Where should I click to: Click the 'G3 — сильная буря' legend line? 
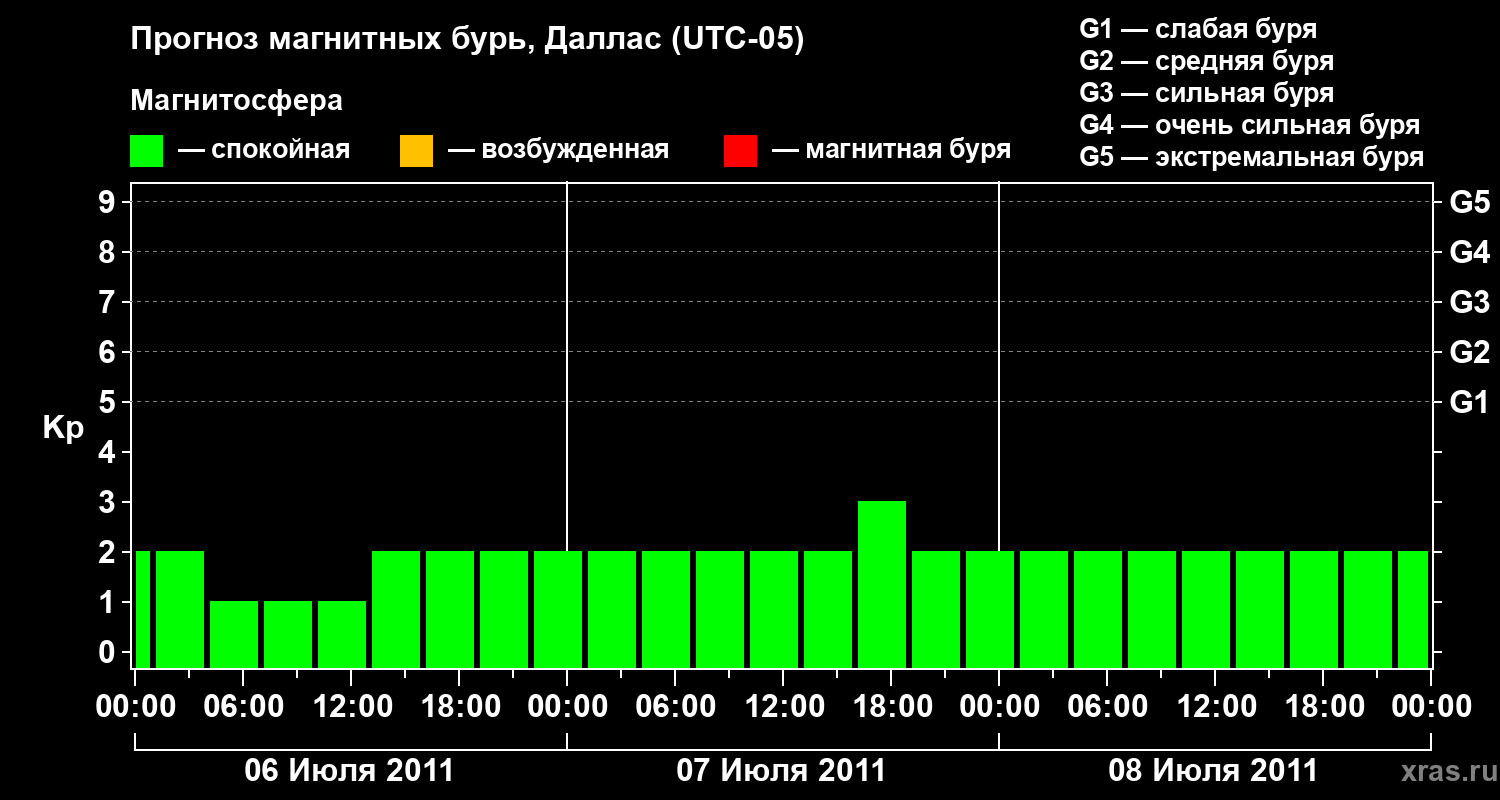tap(1207, 93)
